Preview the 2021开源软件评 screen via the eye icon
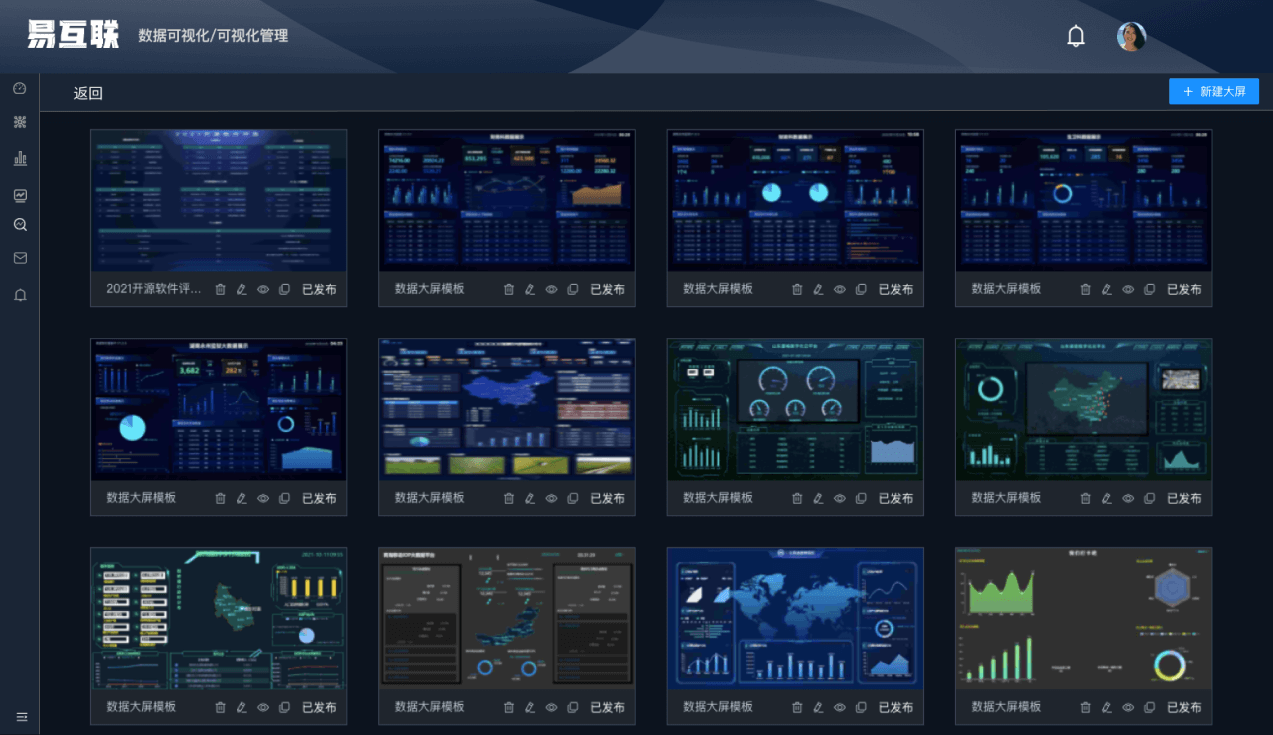The height and width of the screenshot is (735, 1273). tap(263, 289)
